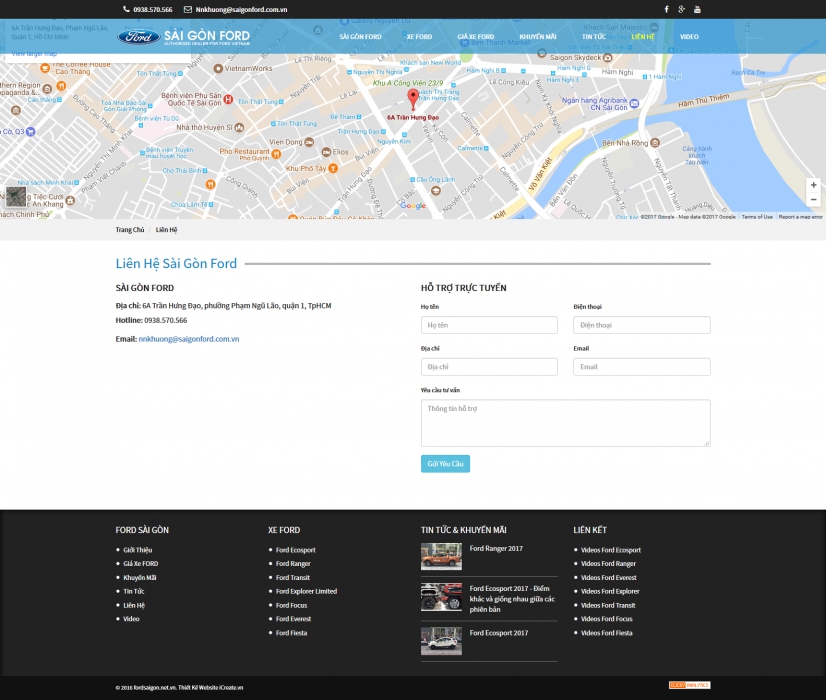Open Tin Tức footer link
This screenshot has height=700, width=826.
pyautogui.click(x=134, y=591)
